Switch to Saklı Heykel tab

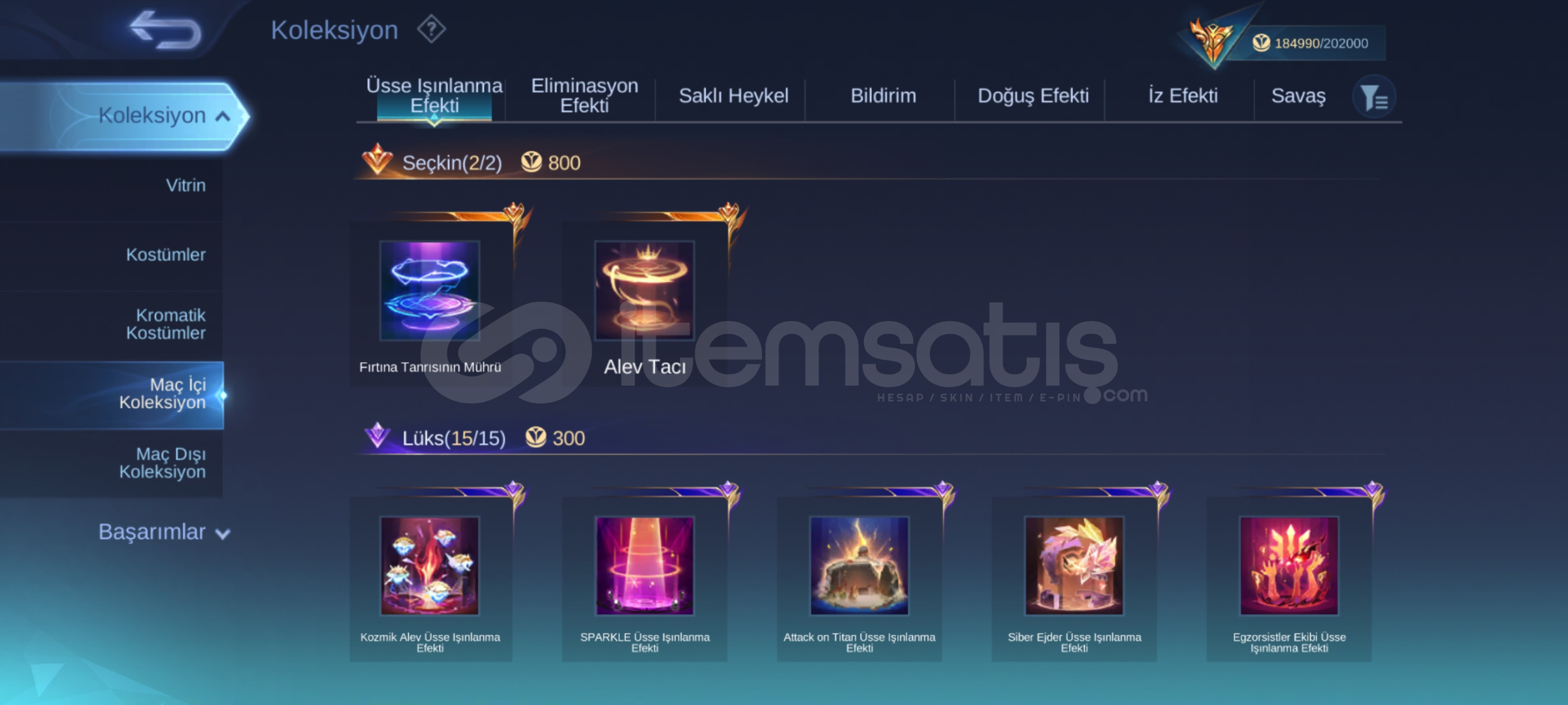click(x=733, y=95)
